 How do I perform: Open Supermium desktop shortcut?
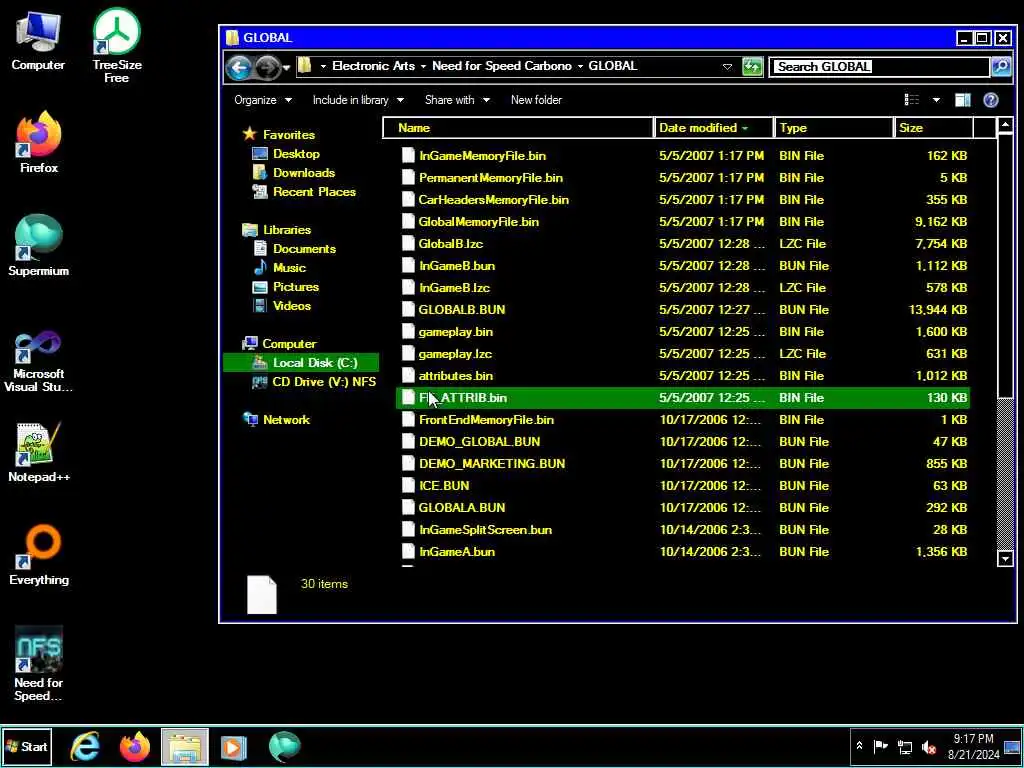point(39,245)
